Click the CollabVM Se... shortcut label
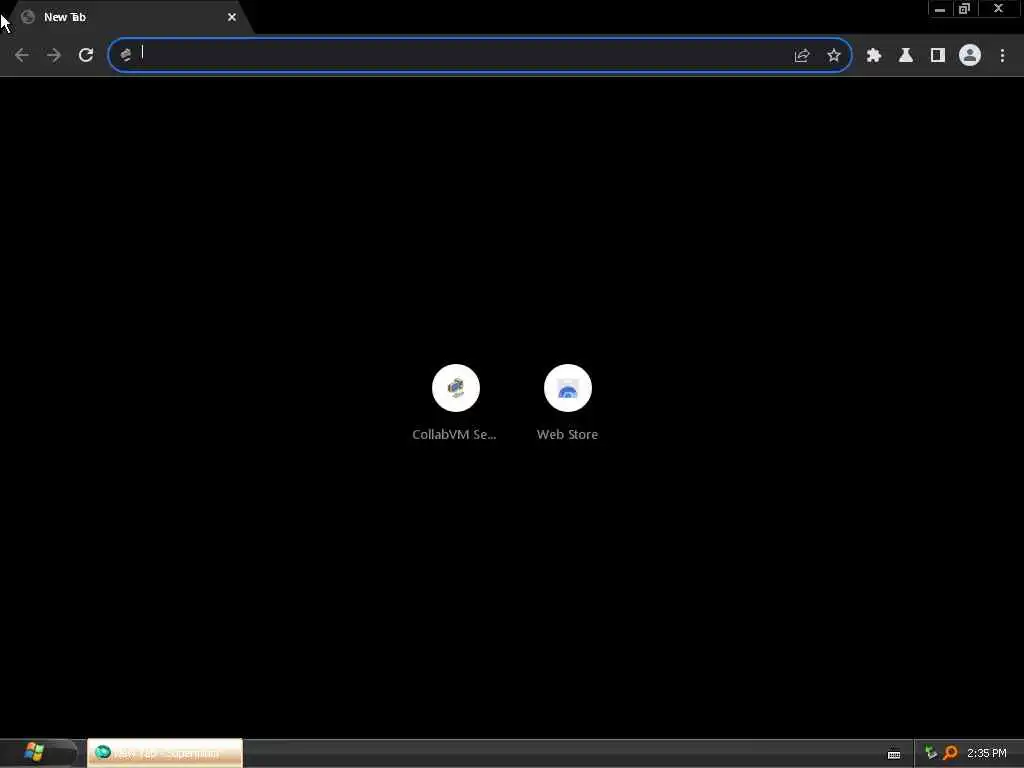The image size is (1024, 768). 455,434
